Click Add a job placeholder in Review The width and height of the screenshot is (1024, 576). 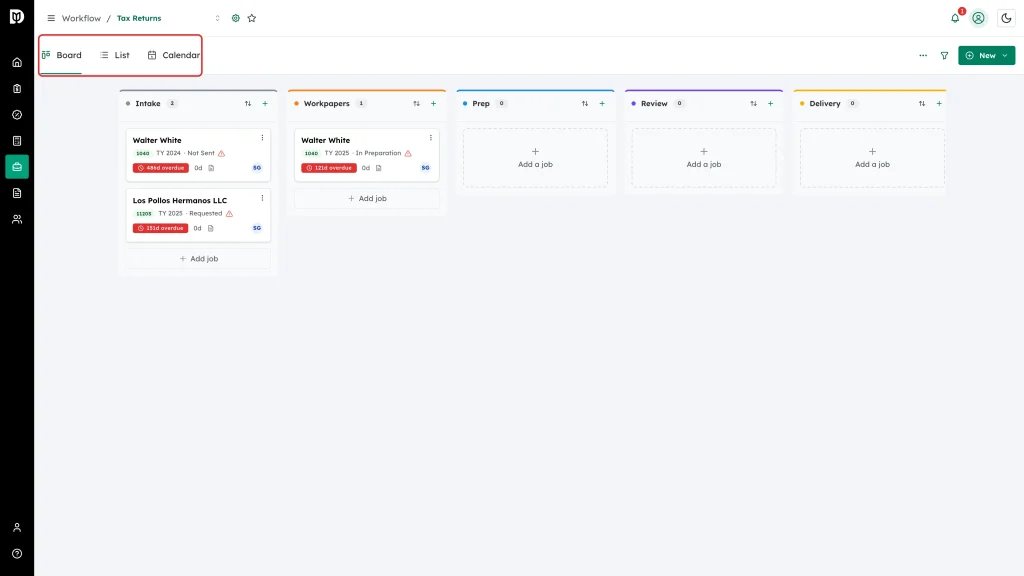[704, 158]
